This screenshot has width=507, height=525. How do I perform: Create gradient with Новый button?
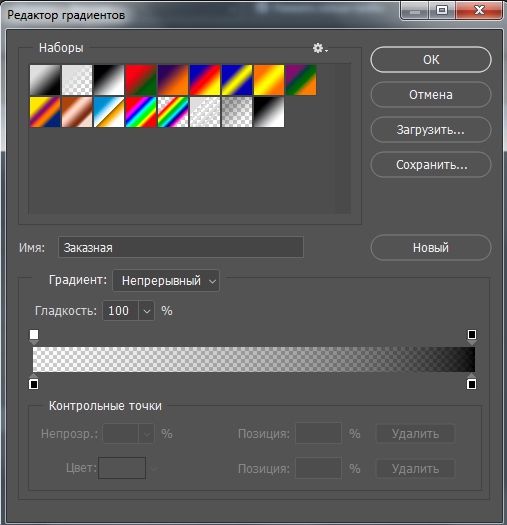[x=431, y=248]
